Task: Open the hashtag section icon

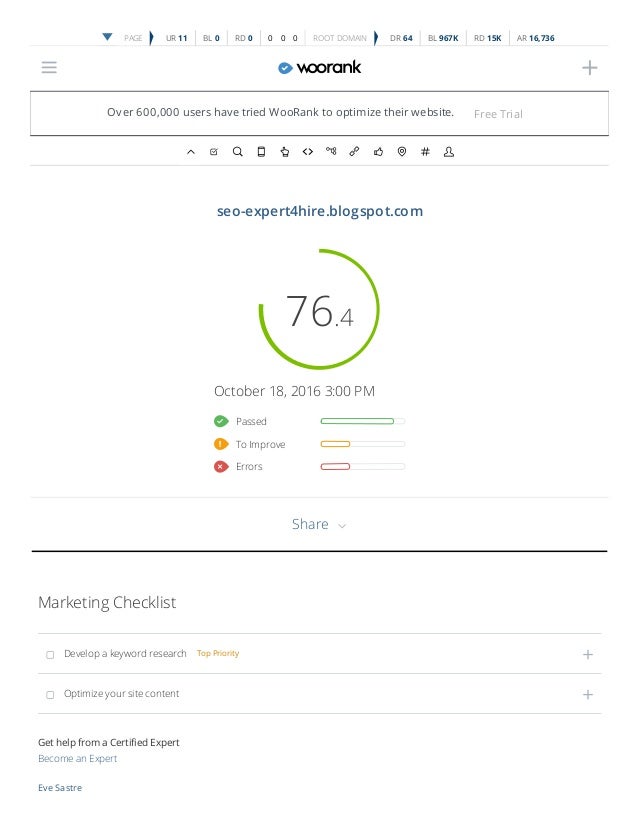Action: [x=425, y=152]
